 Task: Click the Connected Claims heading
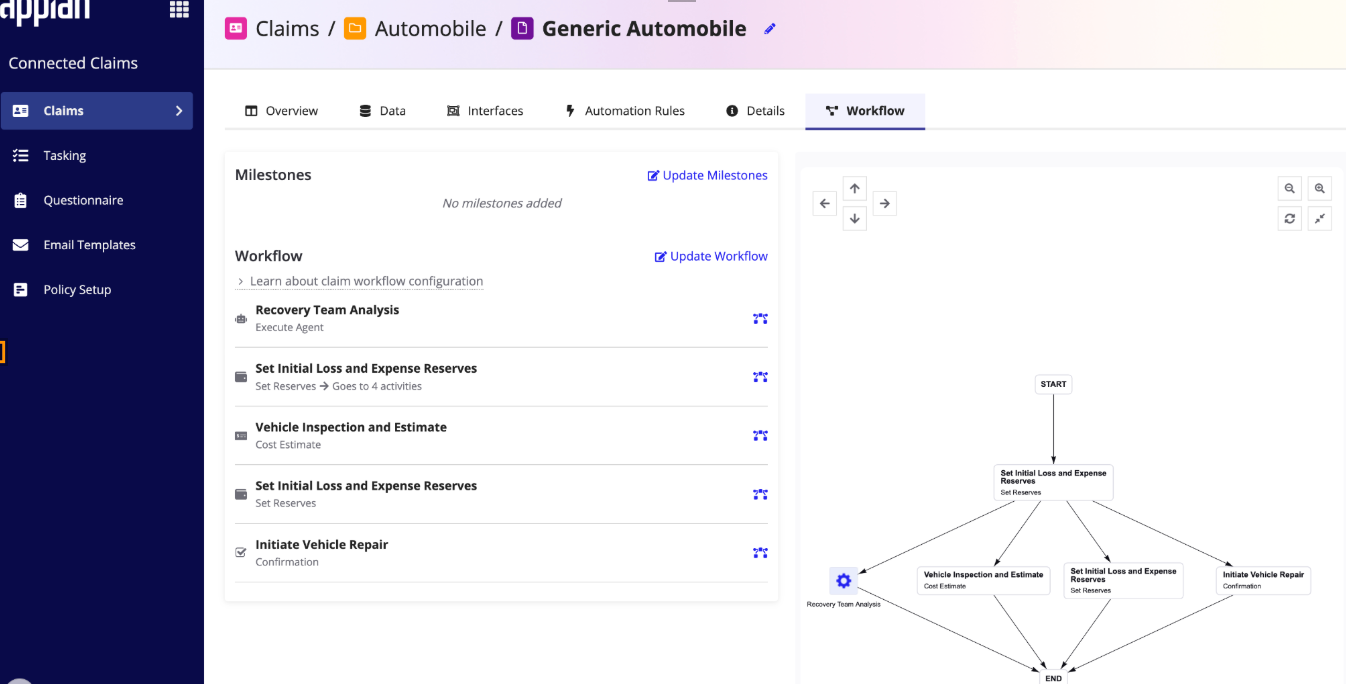(x=73, y=63)
